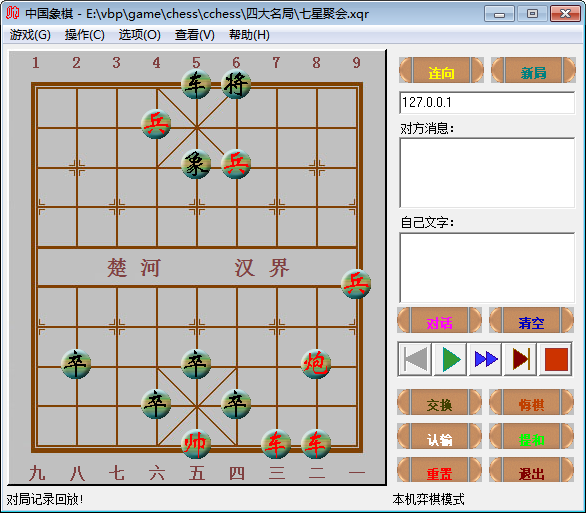Jump to first move with gray rewind button
The width and height of the screenshot is (586, 513).
(415, 359)
